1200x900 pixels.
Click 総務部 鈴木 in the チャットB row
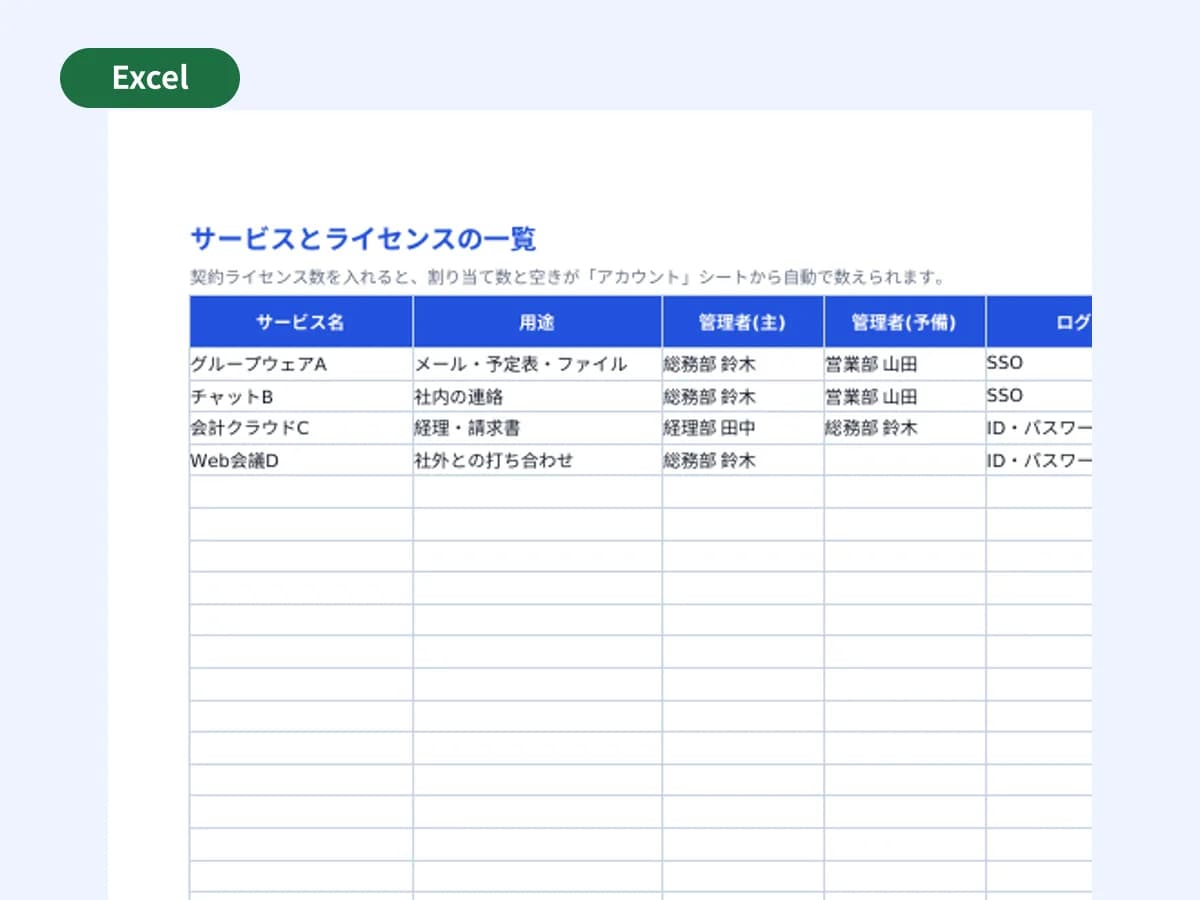click(743, 396)
